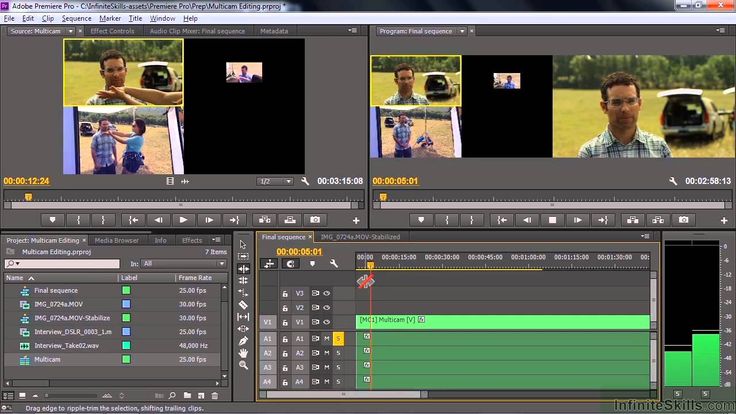Choose the Hand tool
The image size is (736, 414).
pos(243,353)
